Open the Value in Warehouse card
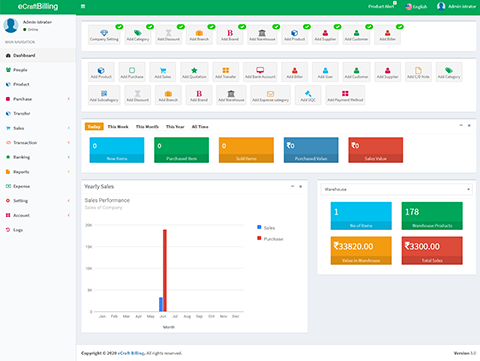 pyautogui.click(x=361, y=251)
